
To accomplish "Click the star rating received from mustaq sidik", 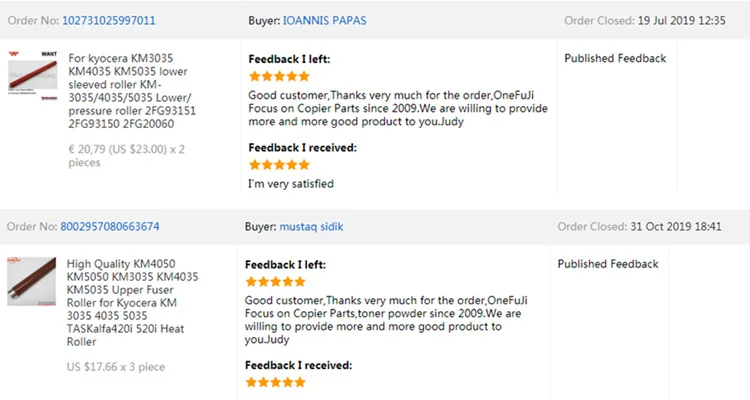I will click(276, 382).
